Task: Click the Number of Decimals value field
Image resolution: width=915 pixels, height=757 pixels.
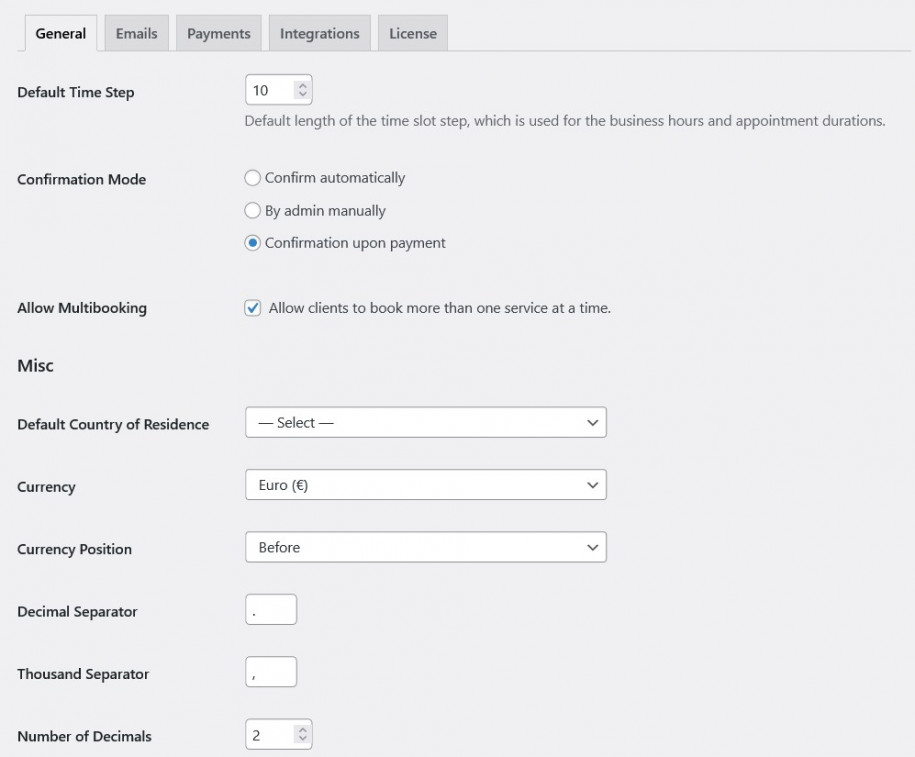Action: tap(270, 733)
